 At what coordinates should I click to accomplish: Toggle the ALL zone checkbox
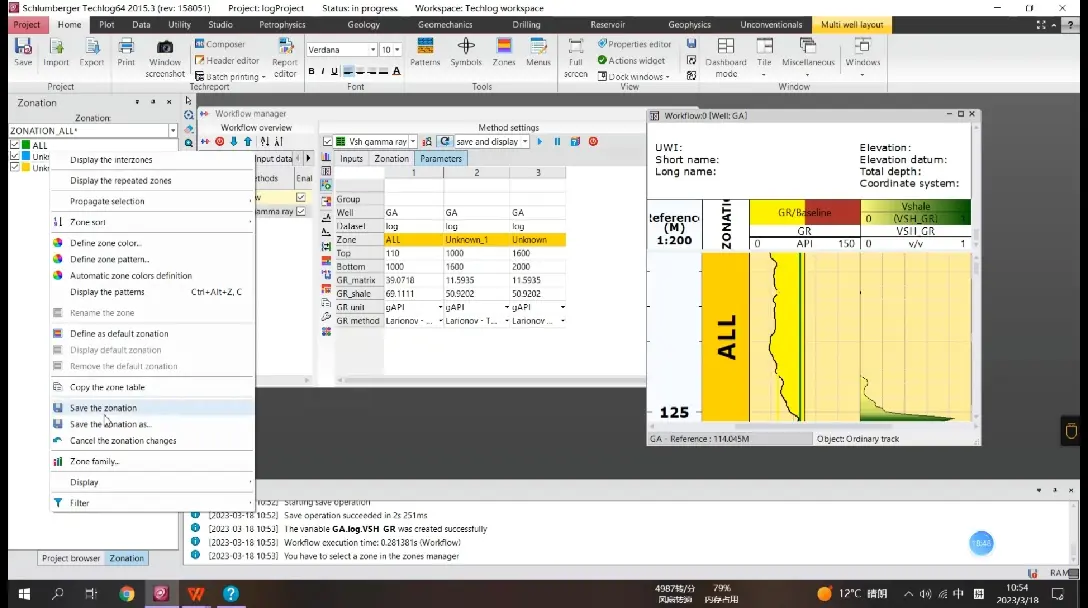15,145
